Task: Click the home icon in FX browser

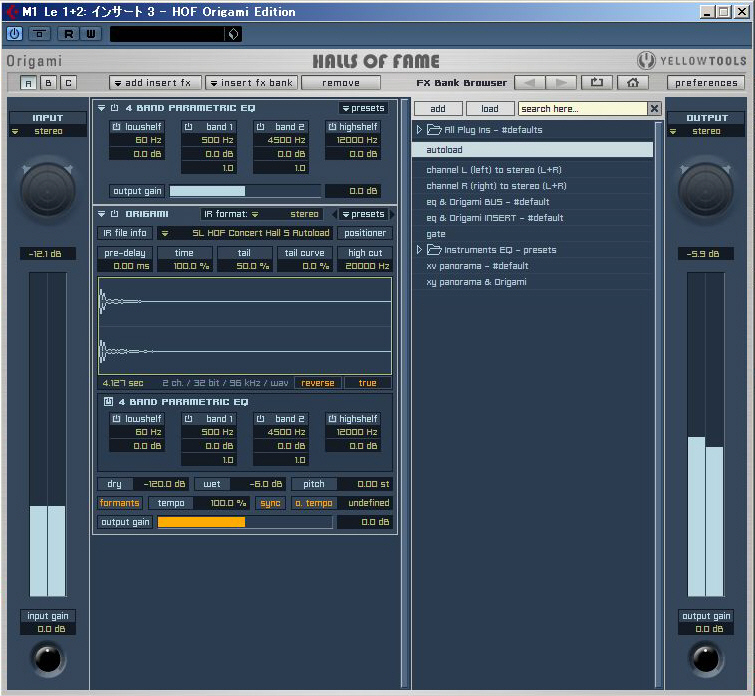Action: [633, 83]
